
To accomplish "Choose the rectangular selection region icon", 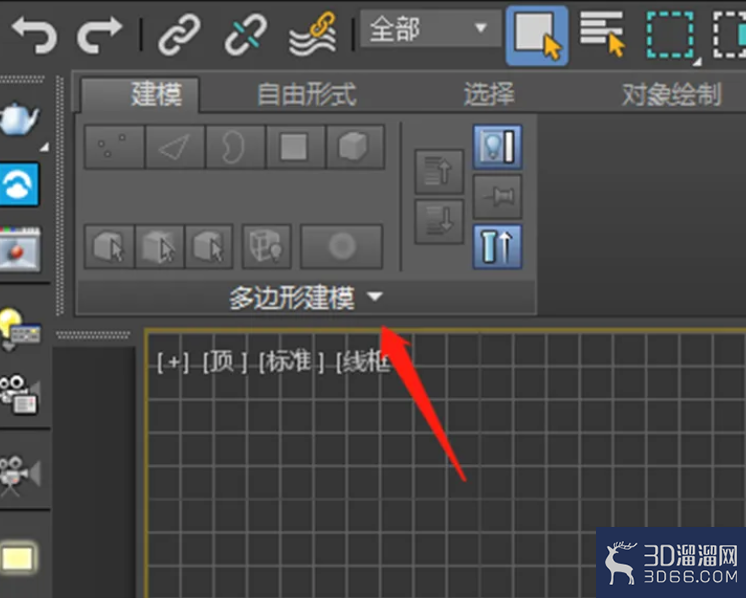I will [x=671, y=35].
